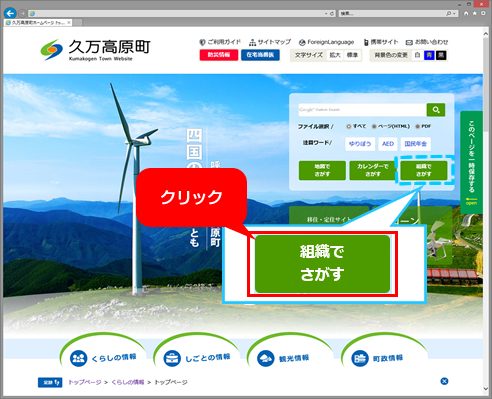This screenshot has height=399, width=492.
Task: Open the side panel このページを一時保存する
Action: tap(471, 162)
